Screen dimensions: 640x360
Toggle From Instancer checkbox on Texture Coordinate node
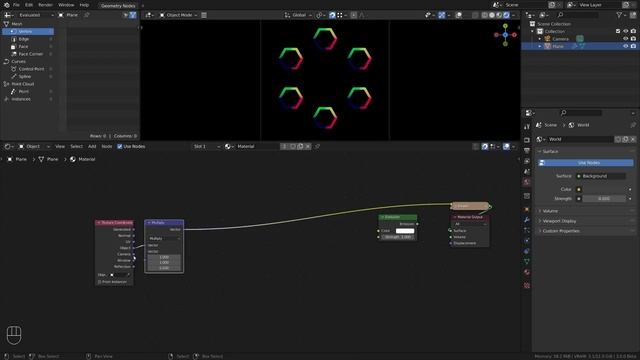pos(99,282)
